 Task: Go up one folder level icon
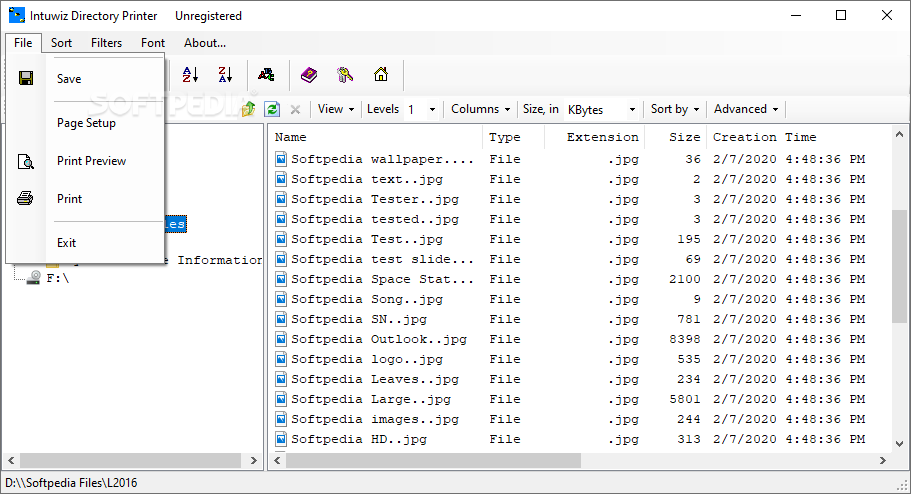(249, 109)
